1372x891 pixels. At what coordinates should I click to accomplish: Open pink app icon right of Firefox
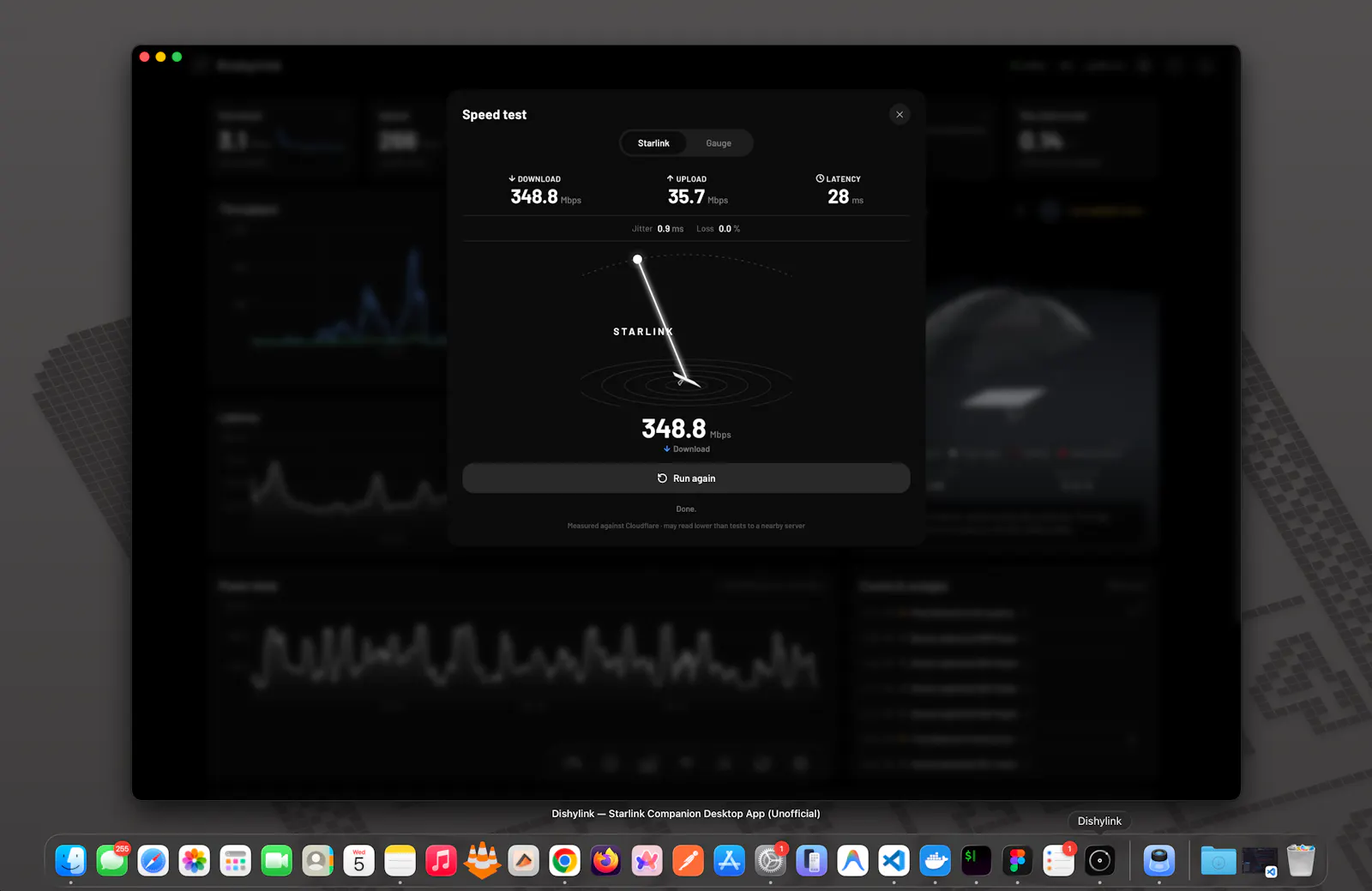point(647,861)
